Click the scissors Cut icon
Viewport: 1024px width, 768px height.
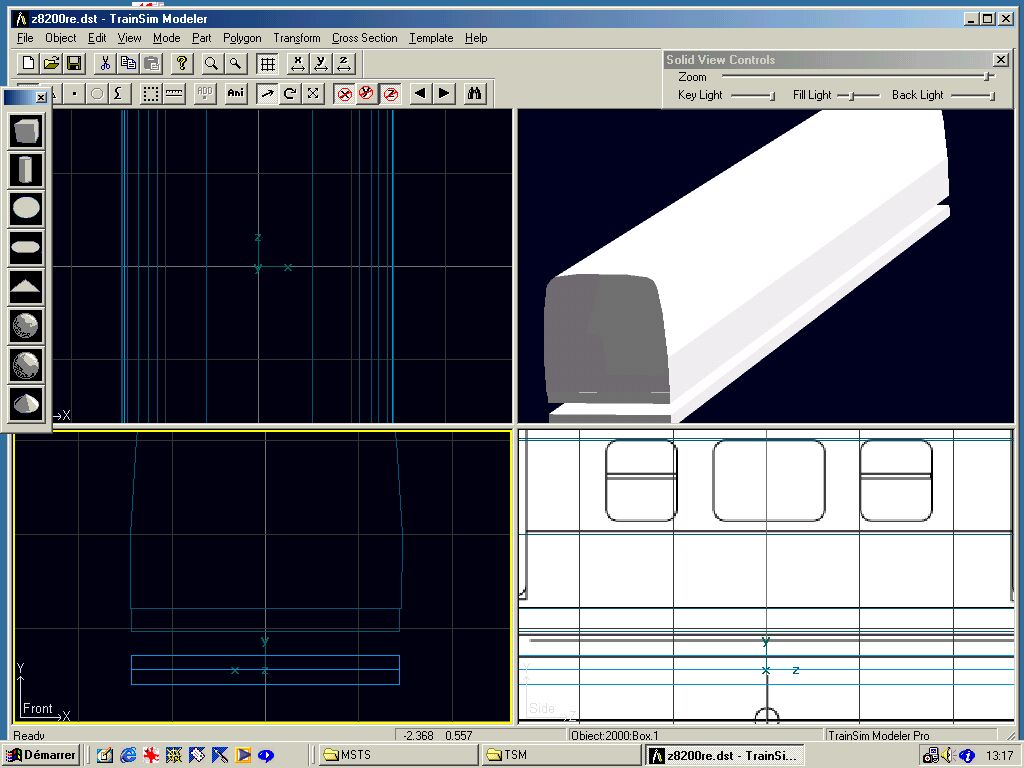tap(105, 64)
